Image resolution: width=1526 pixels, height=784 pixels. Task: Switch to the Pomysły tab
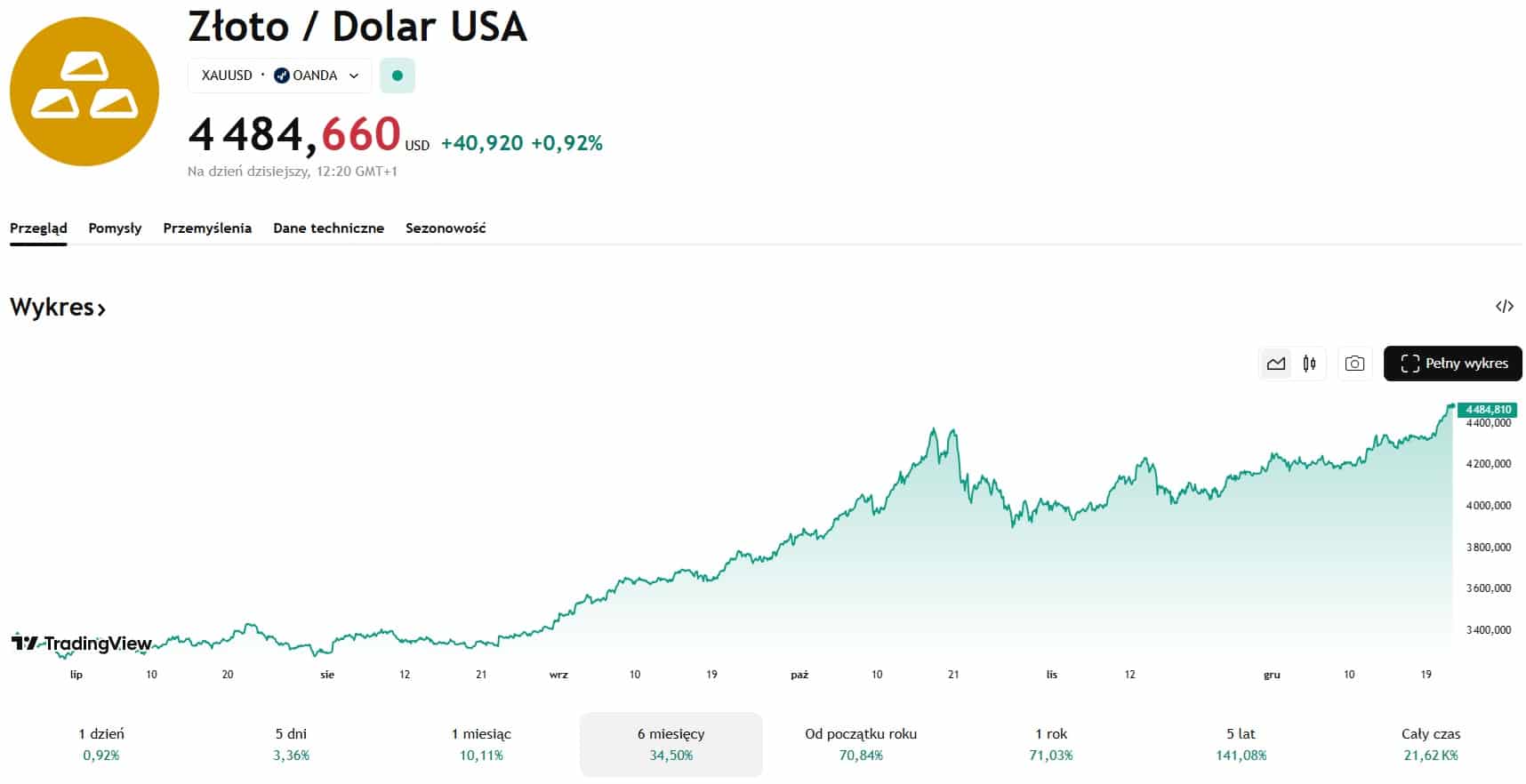(115, 228)
